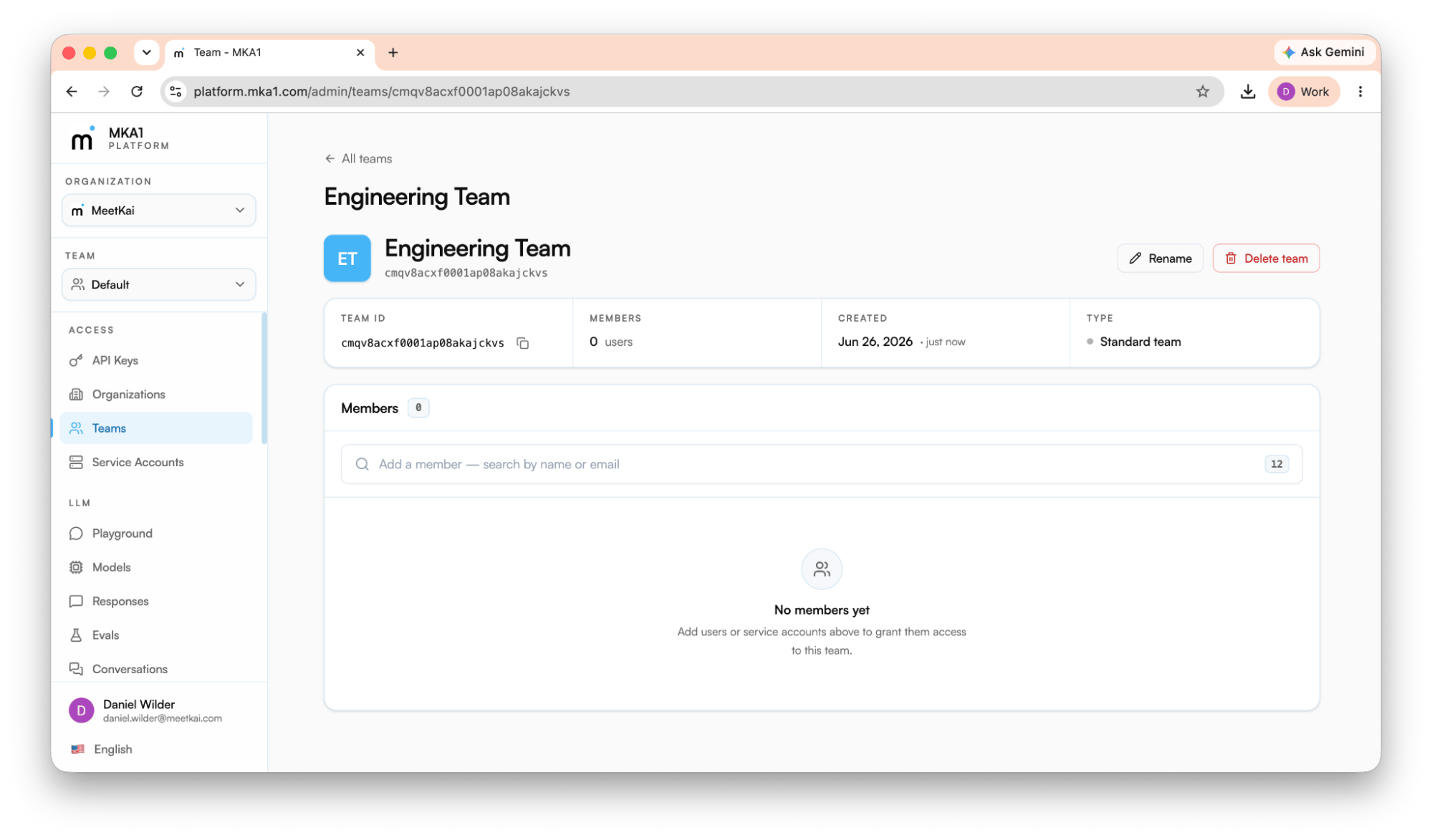Click Ask Gemini button
The height and width of the screenshot is (840, 1432).
click(x=1324, y=52)
